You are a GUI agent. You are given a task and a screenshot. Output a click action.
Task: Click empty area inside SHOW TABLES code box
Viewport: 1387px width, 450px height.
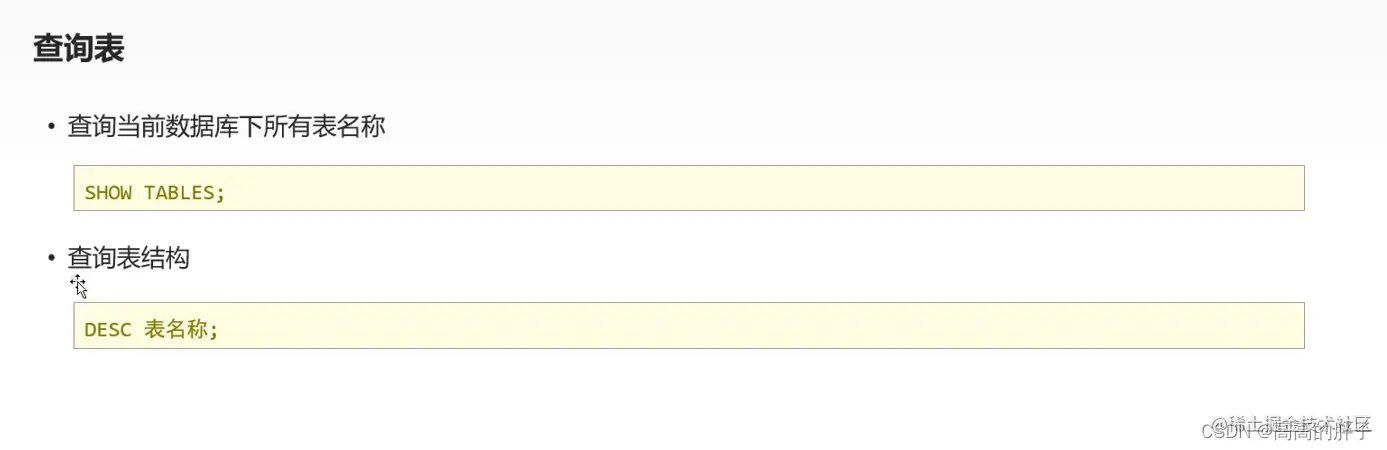(700, 189)
